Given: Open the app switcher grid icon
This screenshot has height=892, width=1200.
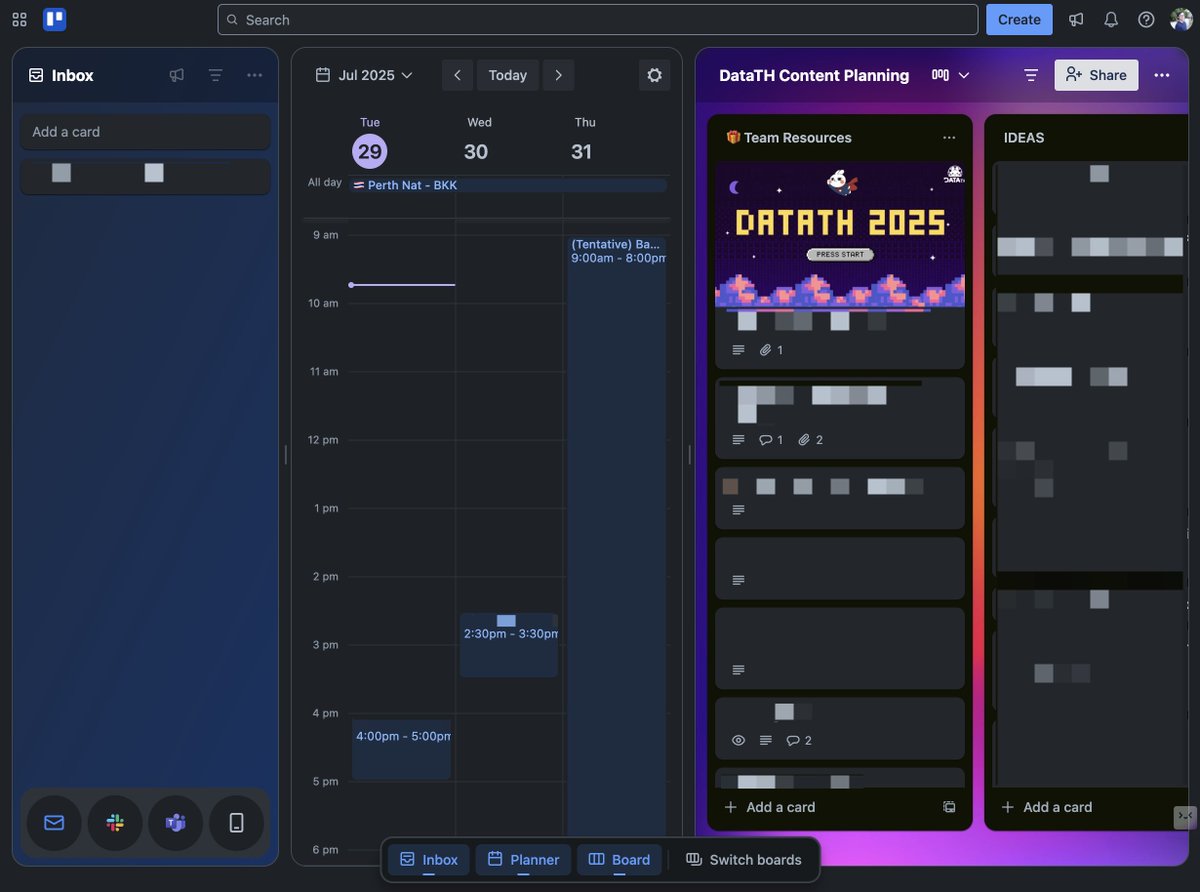Looking at the screenshot, I should click(x=19, y=19).
